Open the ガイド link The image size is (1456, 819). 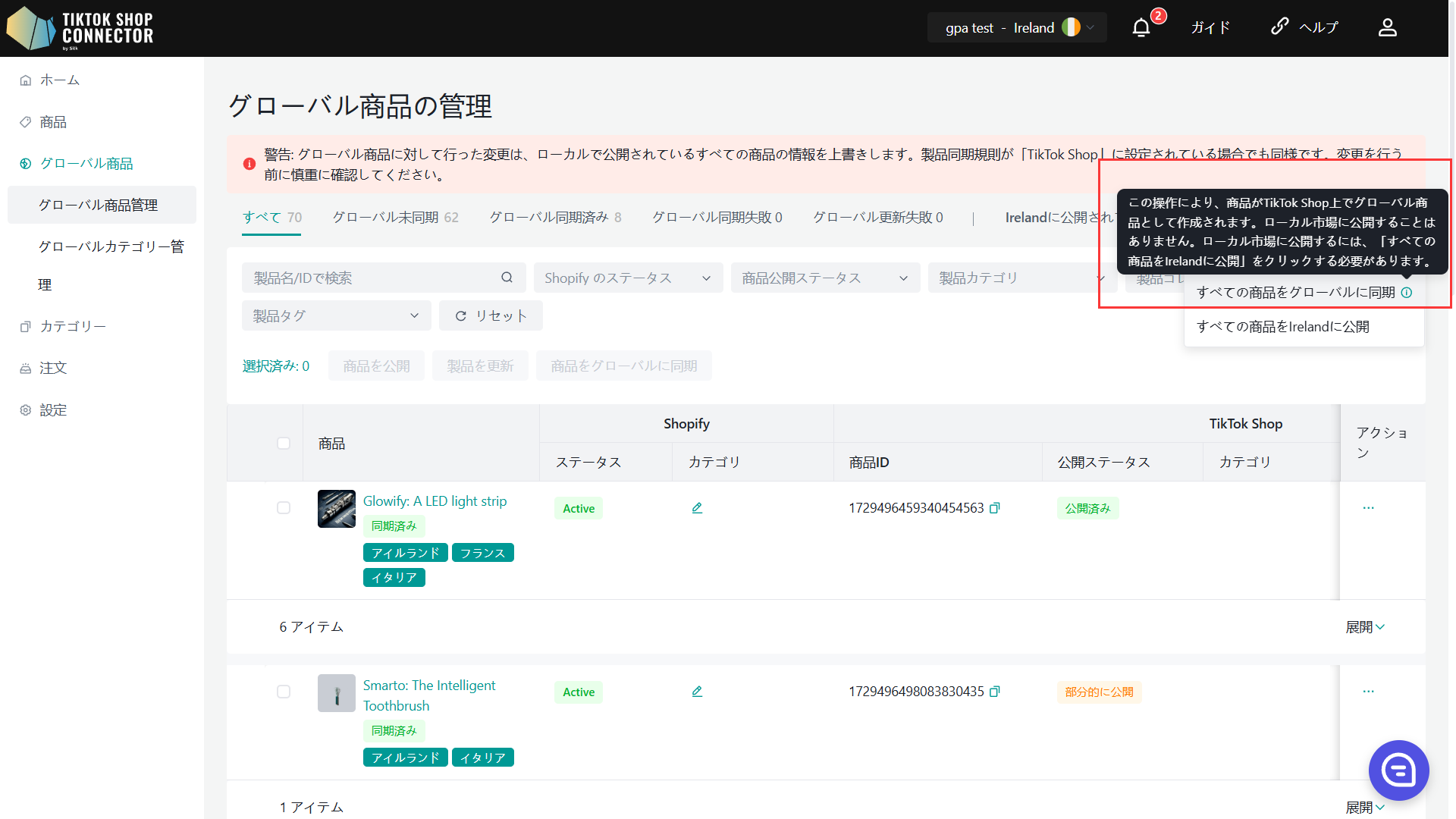pyautogui.click(x=1210, y=28)
